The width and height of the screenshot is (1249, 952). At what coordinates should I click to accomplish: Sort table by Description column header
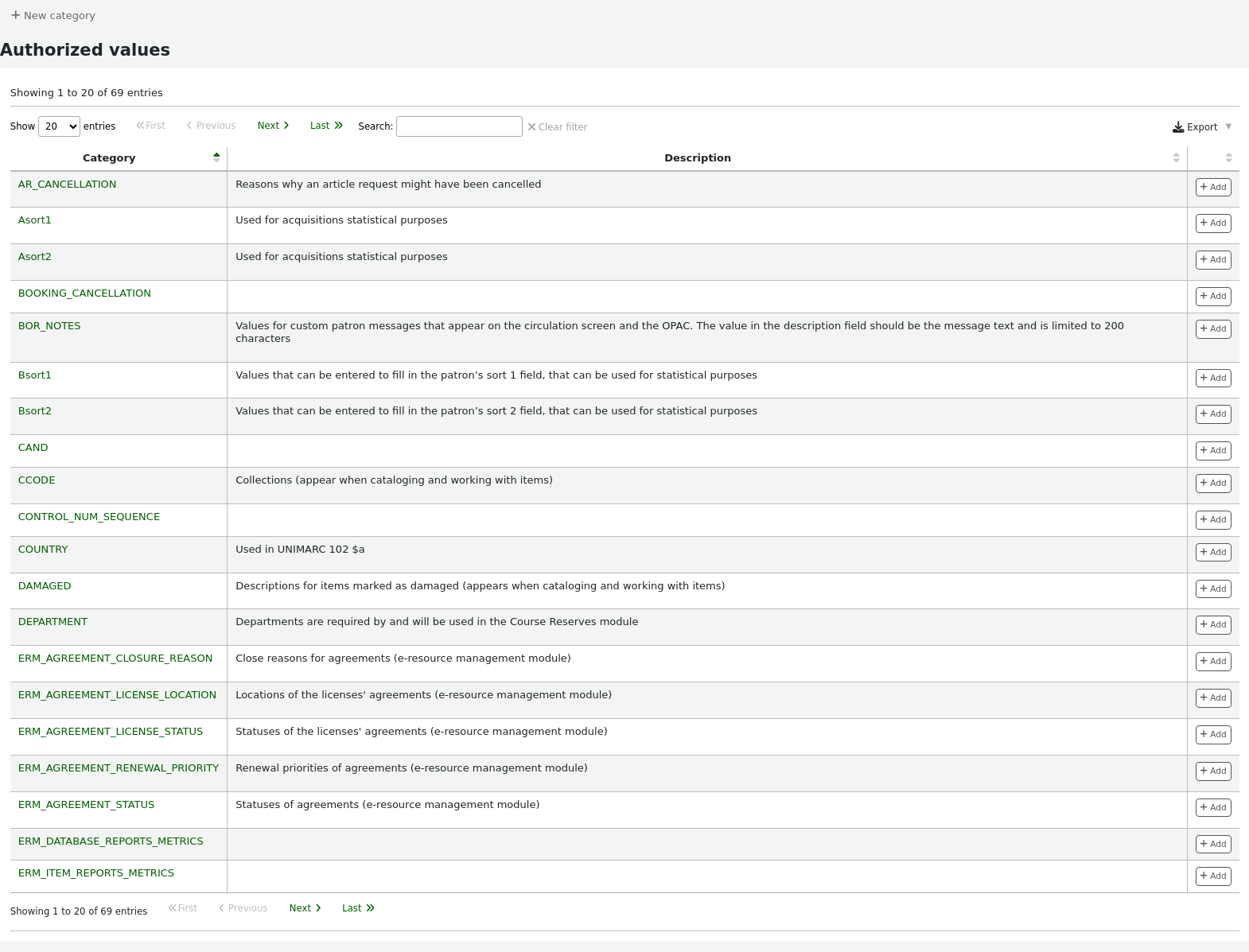pos(697,158)
